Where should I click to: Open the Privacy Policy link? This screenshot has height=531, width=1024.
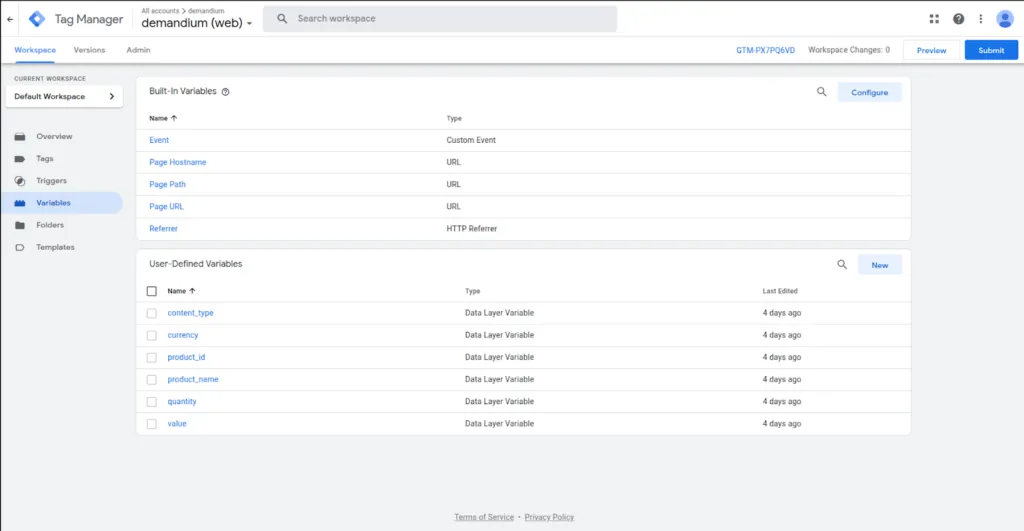[x=549, y=517]
